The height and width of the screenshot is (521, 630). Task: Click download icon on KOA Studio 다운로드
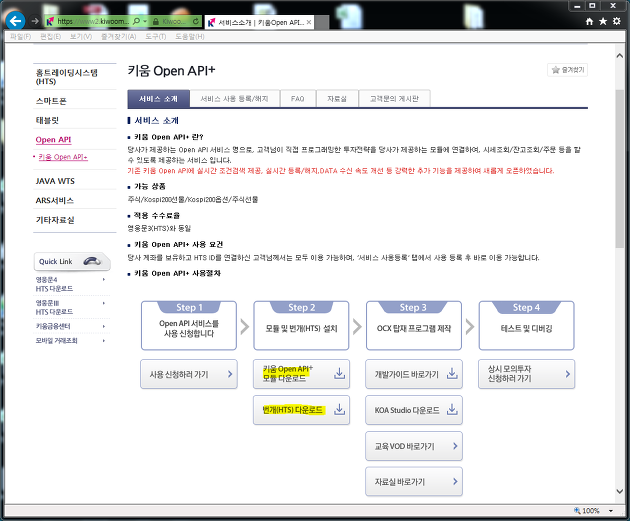tap(452, 410)
